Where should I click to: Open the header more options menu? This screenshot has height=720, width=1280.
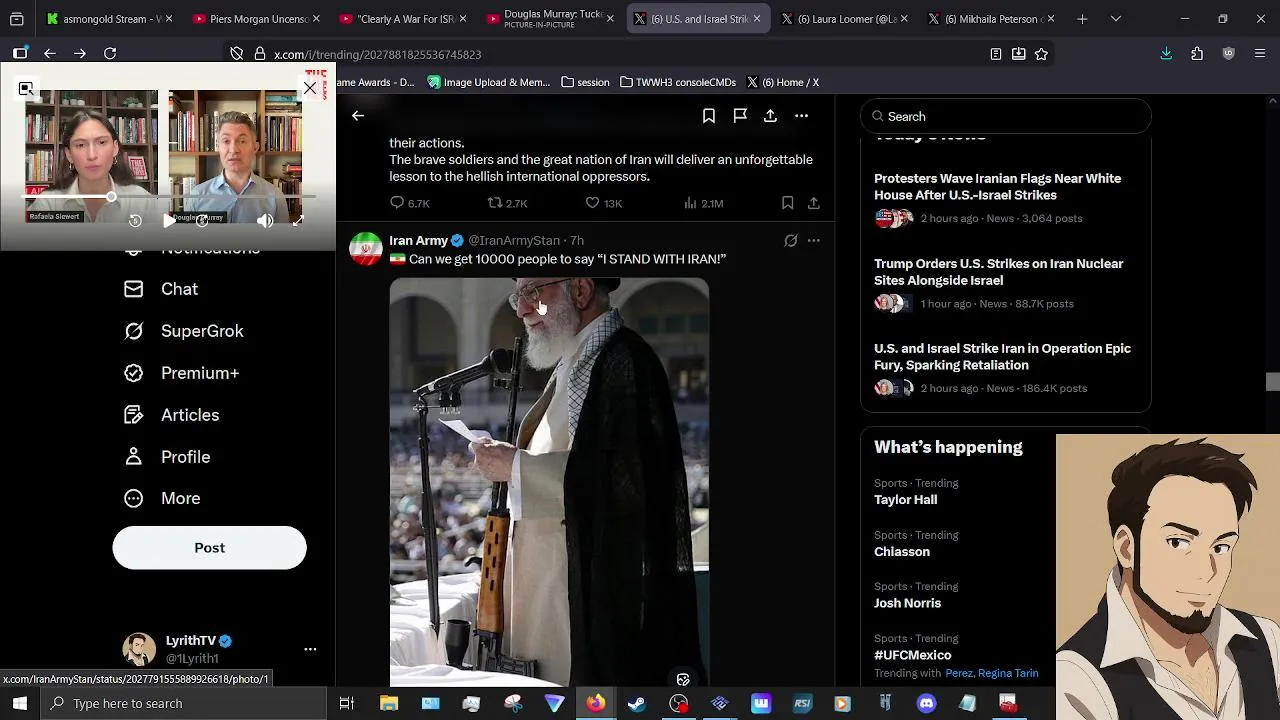(x=801, y=116)
